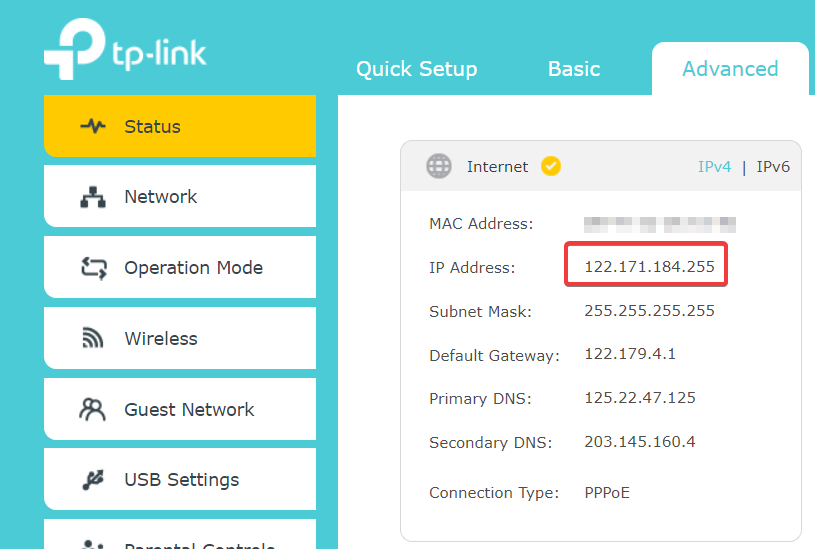The height and width of the screenshot is (549, 815).
Task: Switch to the Quick Setup tab
Action: pyautogui.click(x=416, y=69)
